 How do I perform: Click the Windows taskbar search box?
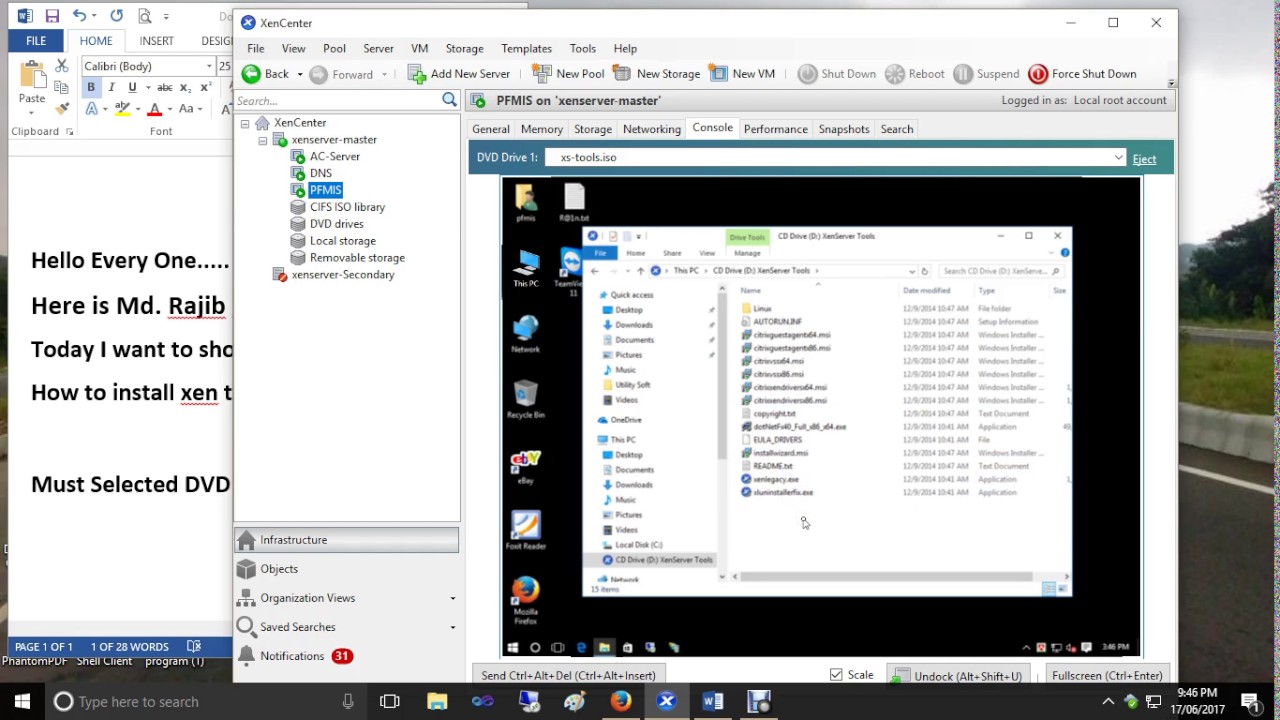(205, 701)
